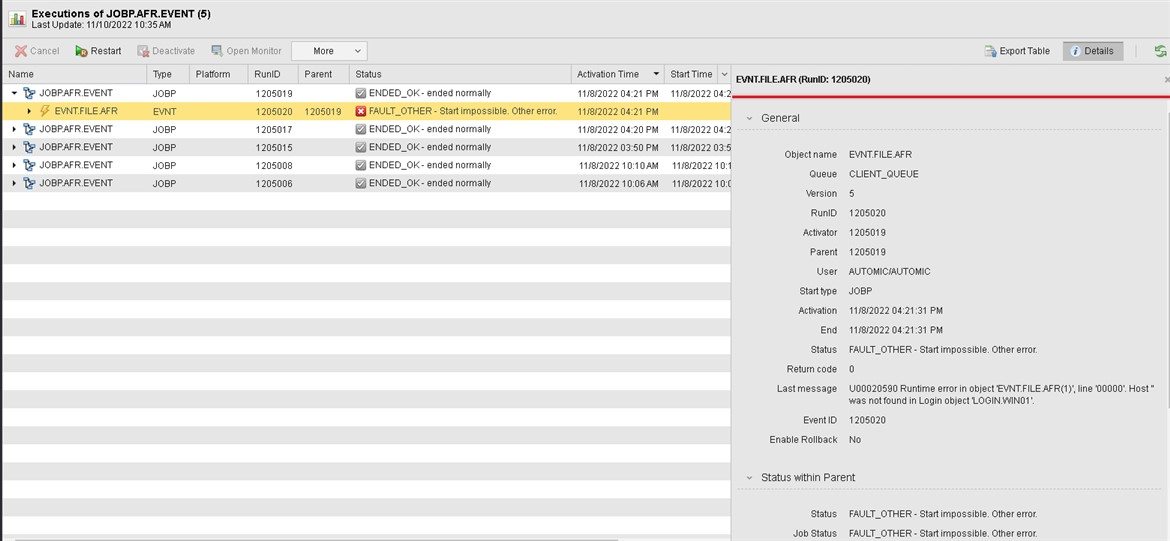Click the workflow icon of RunID 1205006 row
This screenshot has width=1170, height=541.
(x=29, y=183)
